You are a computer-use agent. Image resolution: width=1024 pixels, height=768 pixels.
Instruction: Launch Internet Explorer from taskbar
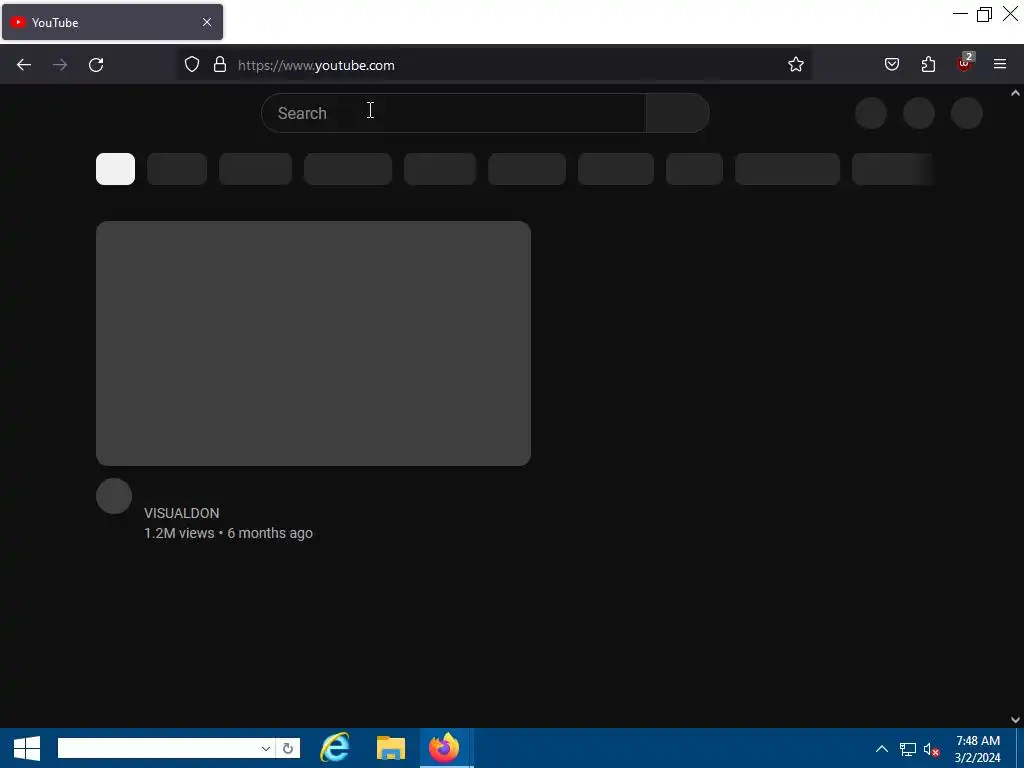[334, 748]
